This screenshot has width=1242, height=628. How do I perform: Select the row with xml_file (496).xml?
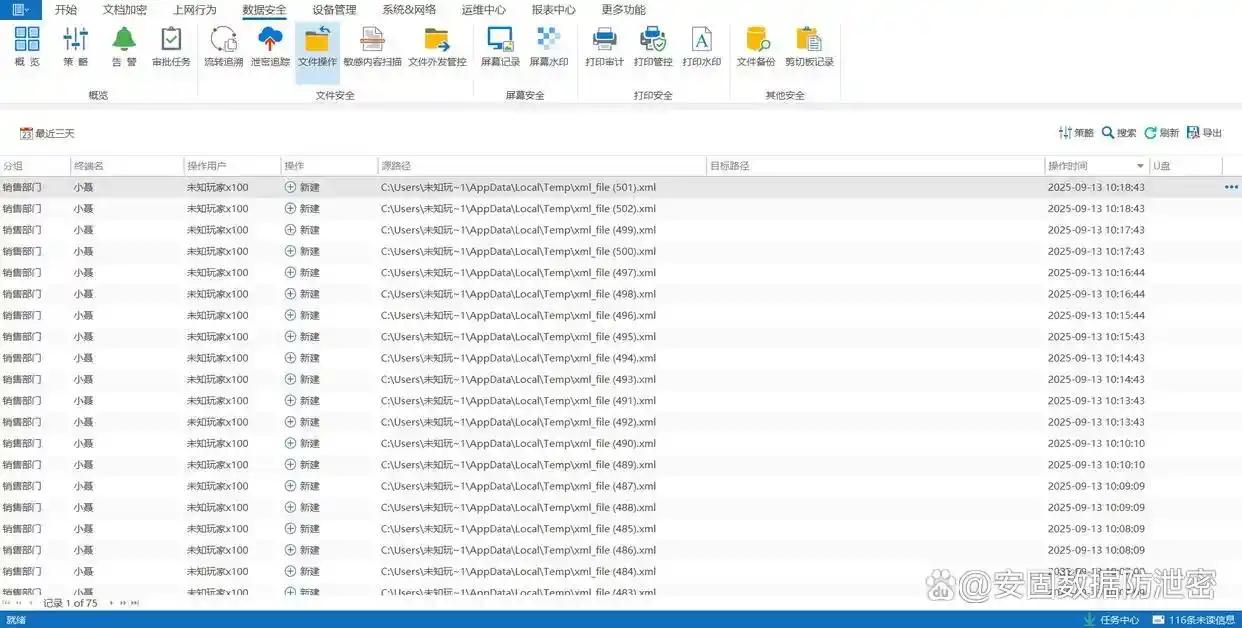(621, 315)
